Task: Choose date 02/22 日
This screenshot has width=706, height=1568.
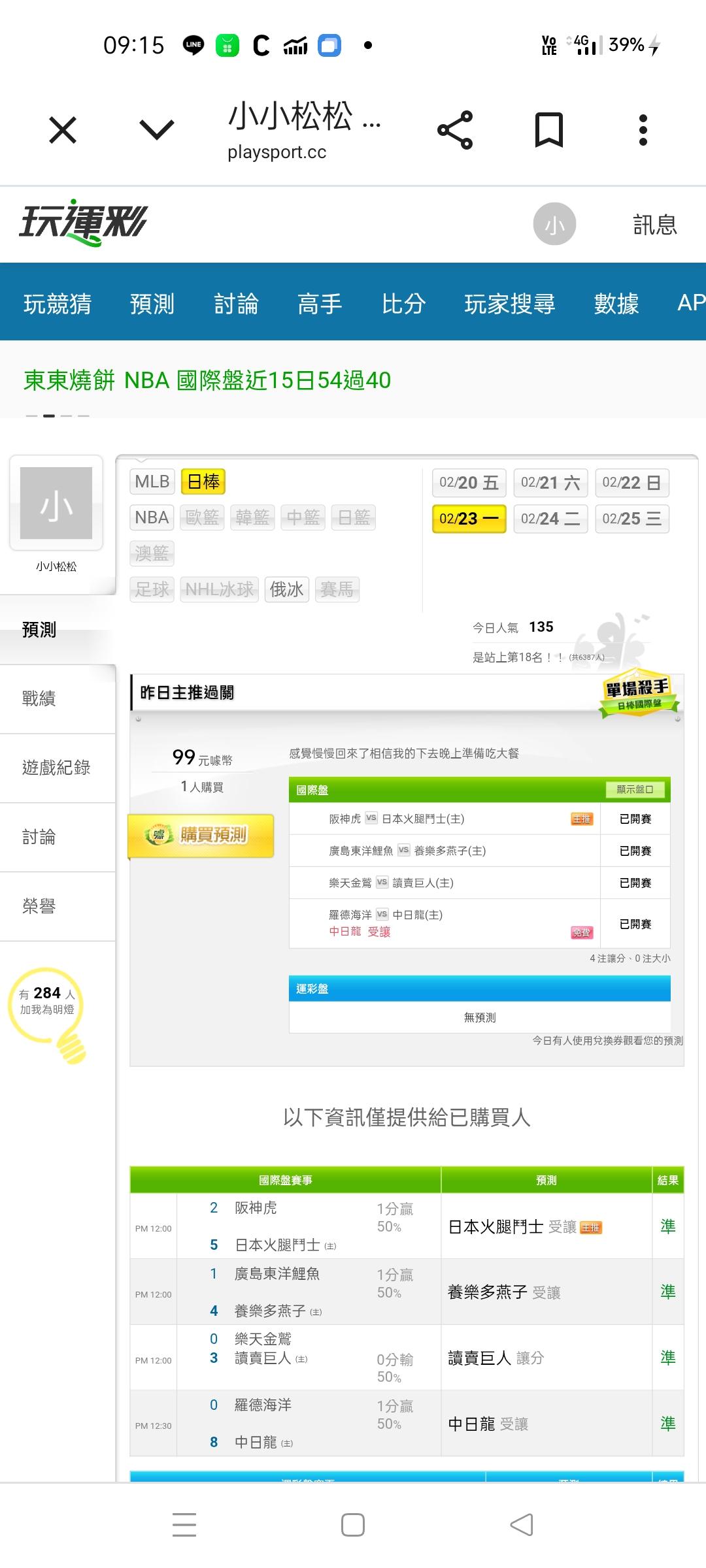Action: 632,483
